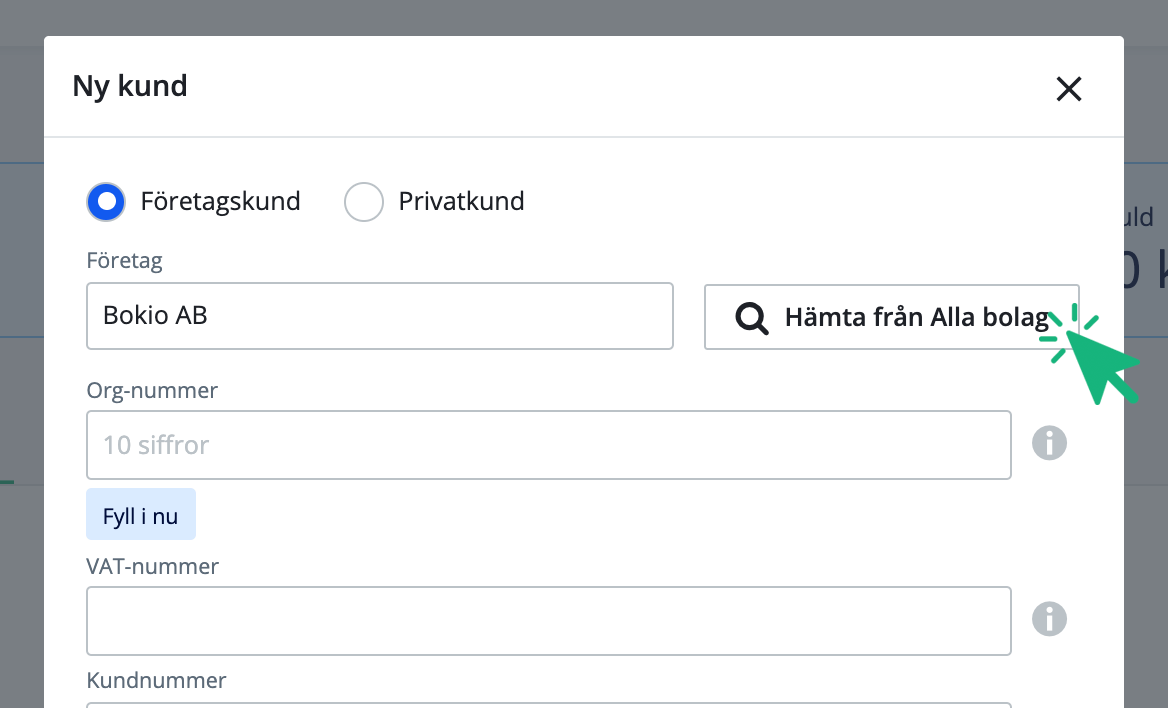Click the Företag field showing Bokio AB
Image resolution: width=1168 pixels, height=708 pixels.
coord(380,315)
